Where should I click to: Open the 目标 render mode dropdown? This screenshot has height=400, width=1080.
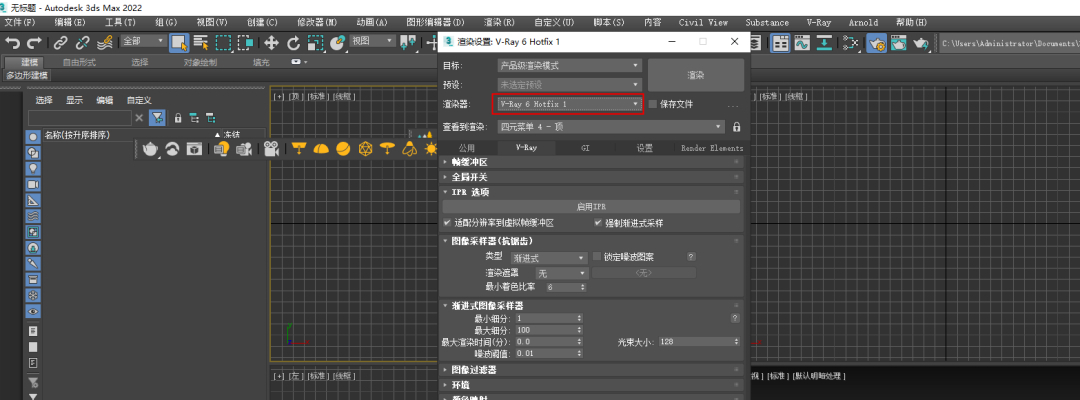(569, 66)
